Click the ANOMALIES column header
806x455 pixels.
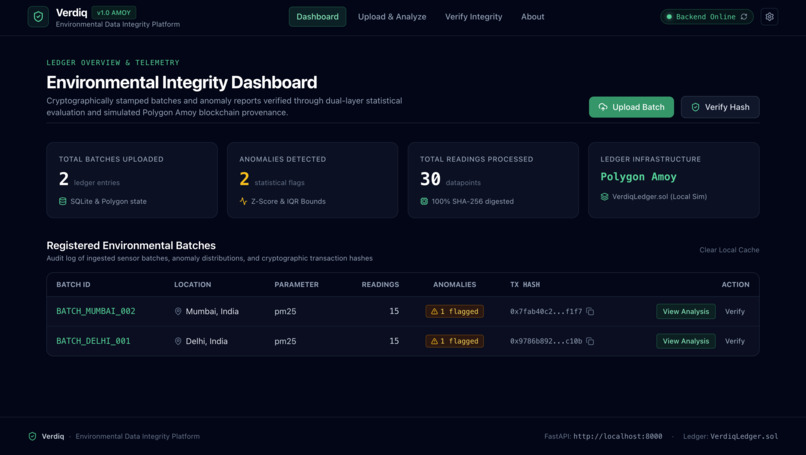pos(454,284)
